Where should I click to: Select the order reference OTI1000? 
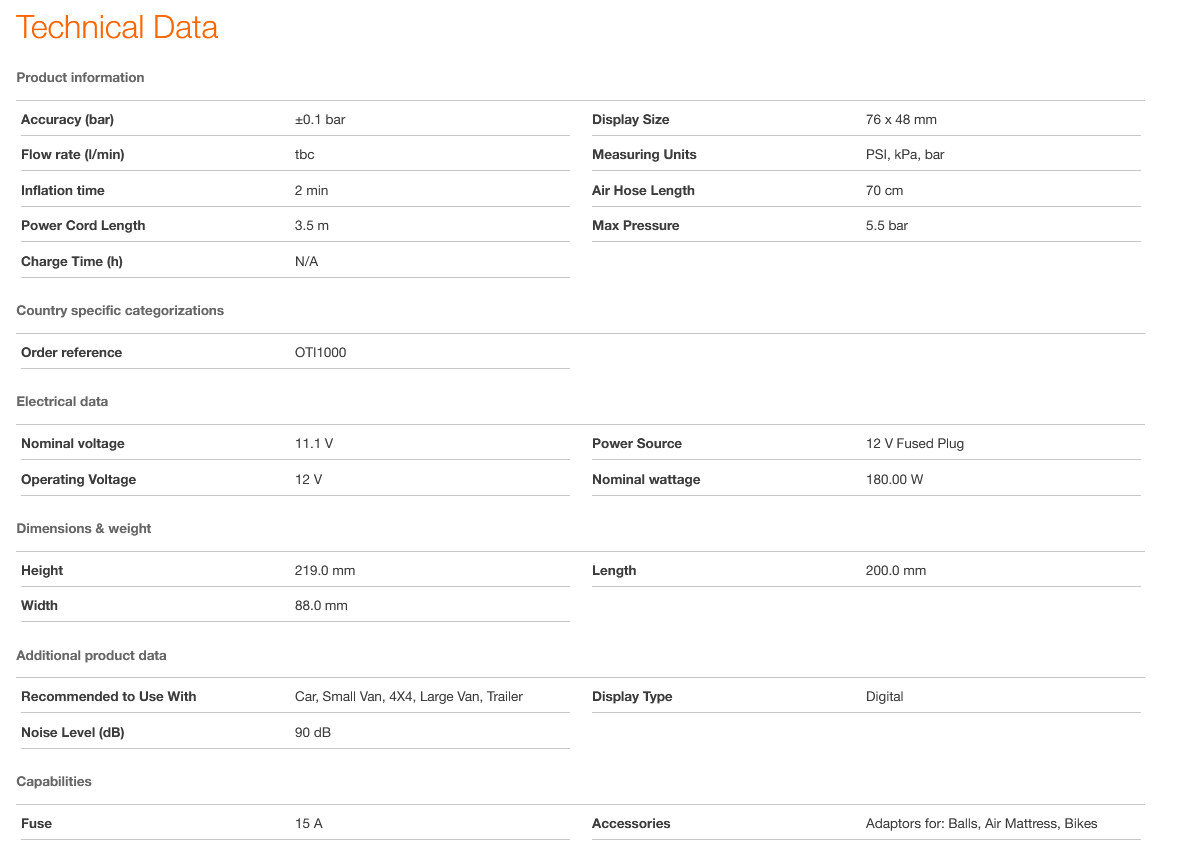[320, 352]
